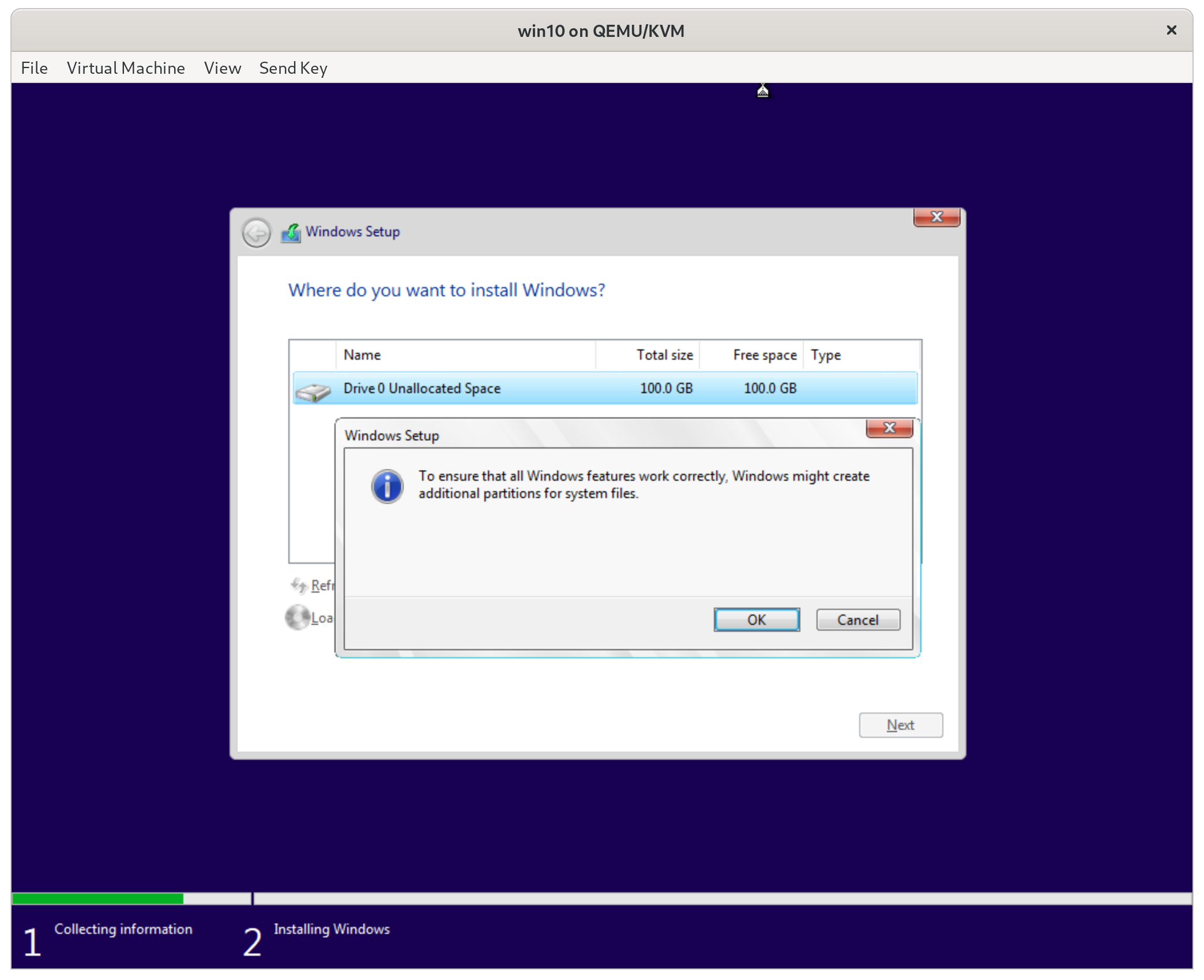The image size is (1204, 980).
Task: Click the Next button
Action: point(900,725)
